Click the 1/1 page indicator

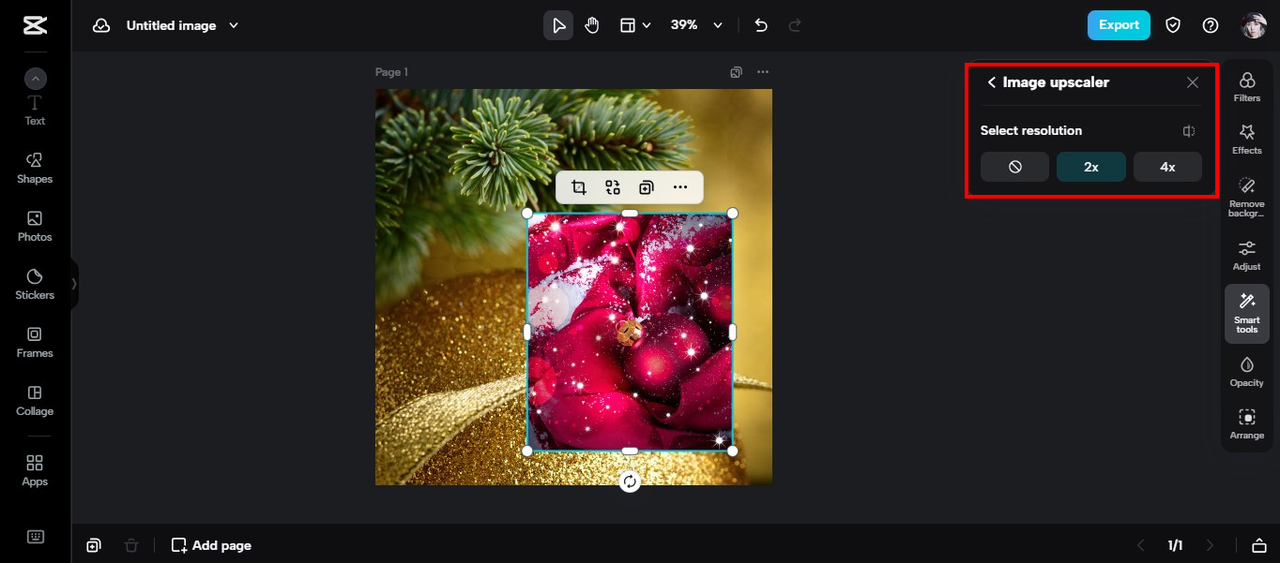coord(1175,545)
